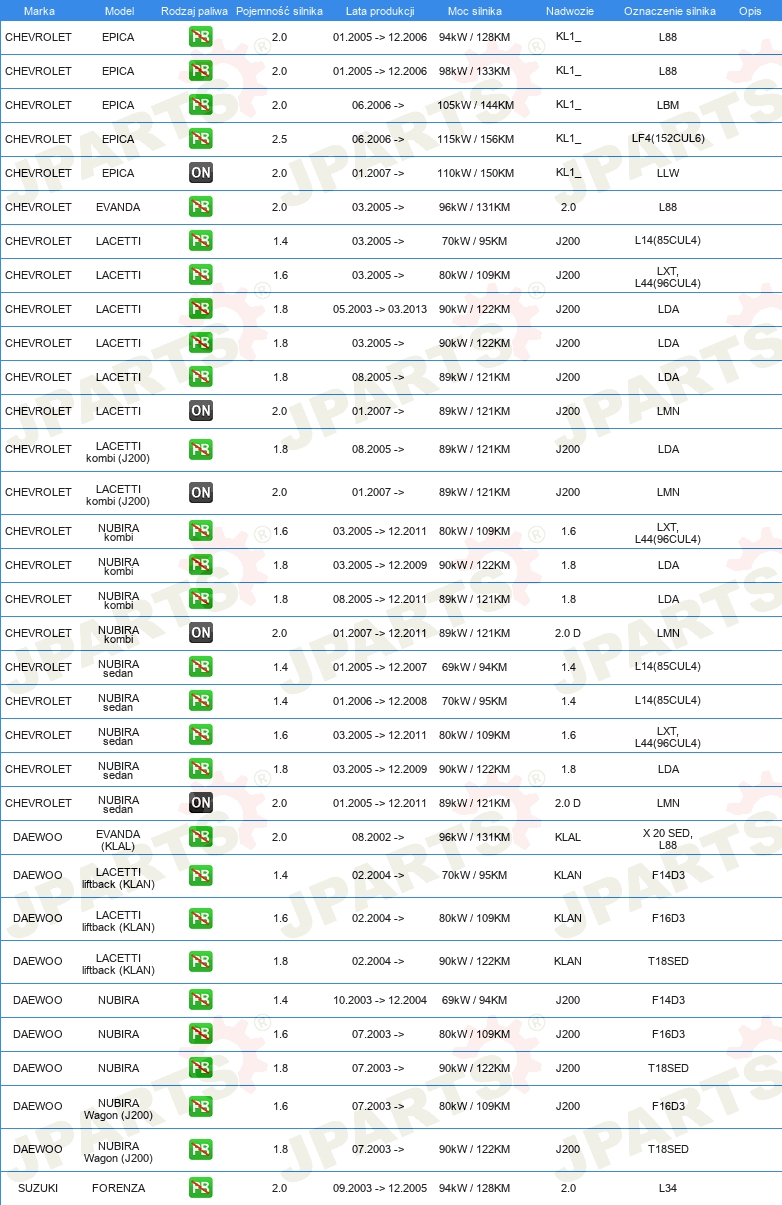
Task: Click the PB icon in the Daewoo Nubira 10.2003 -> 12.2004 row
Action: pyautogui.click(x=200, y=1000)
